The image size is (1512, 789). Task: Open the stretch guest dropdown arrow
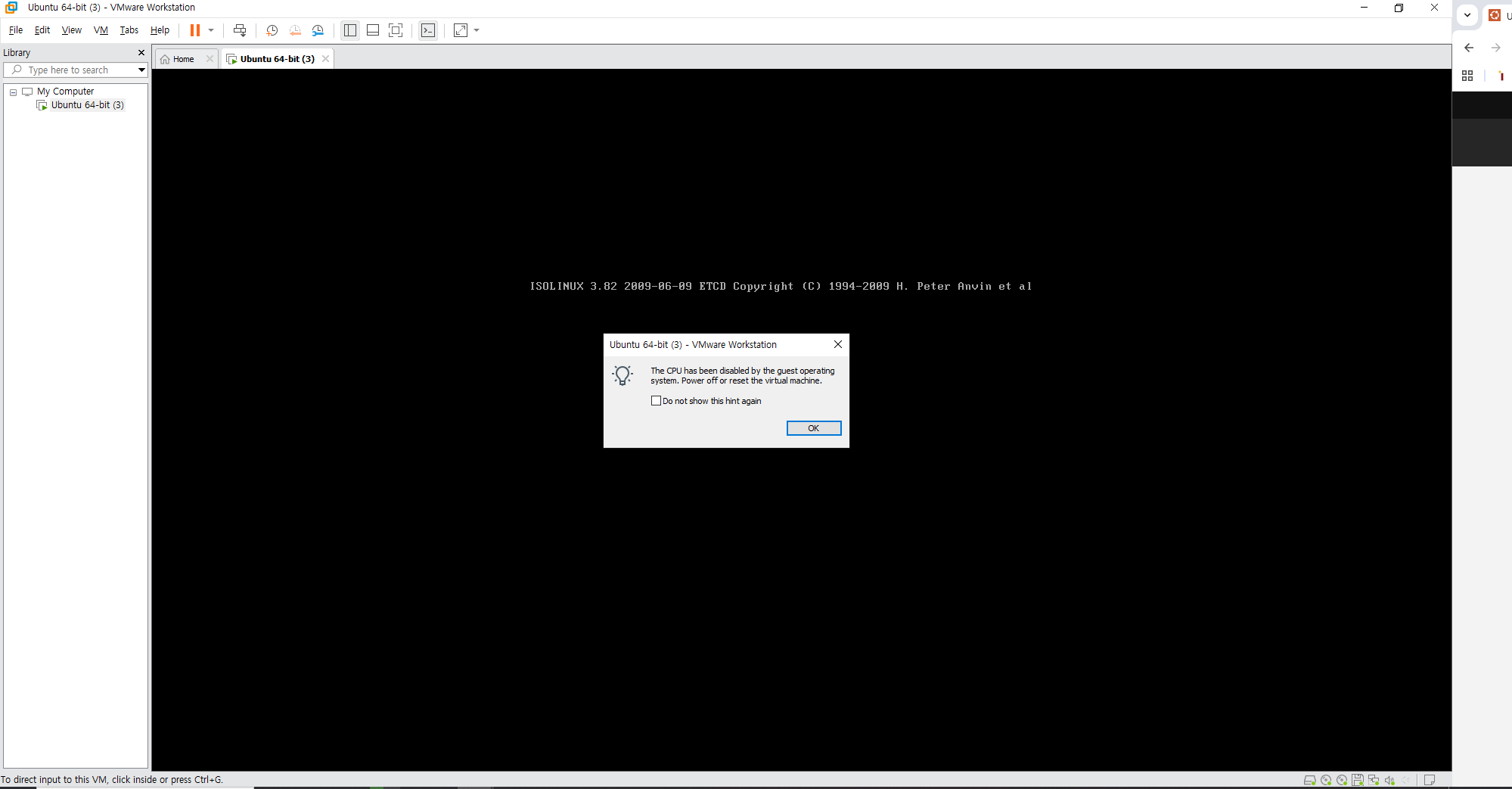point(477,30)
